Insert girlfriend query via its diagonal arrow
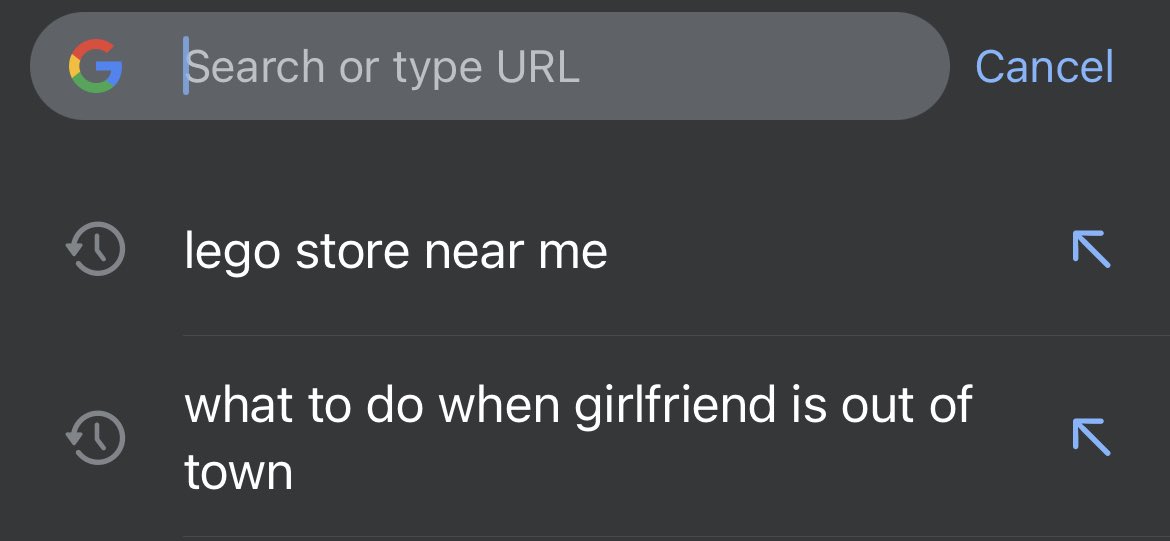The width and height of the screenshot is (1170, 541). (1092, 437)
